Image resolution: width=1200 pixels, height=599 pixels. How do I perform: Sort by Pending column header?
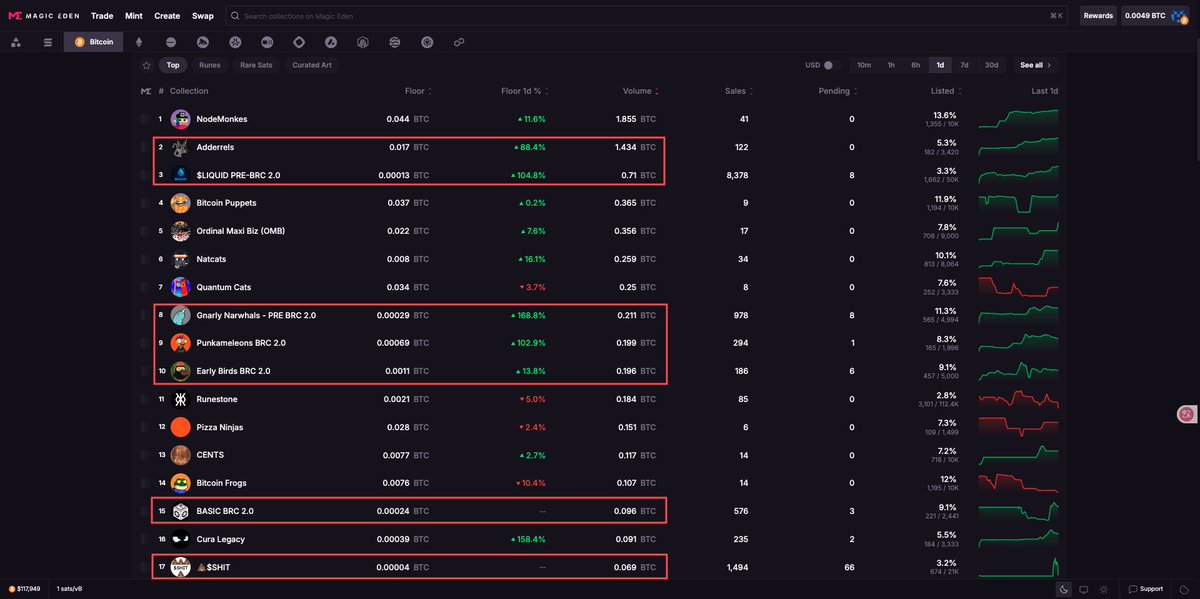pyautogui.click(x=837, y=91)
